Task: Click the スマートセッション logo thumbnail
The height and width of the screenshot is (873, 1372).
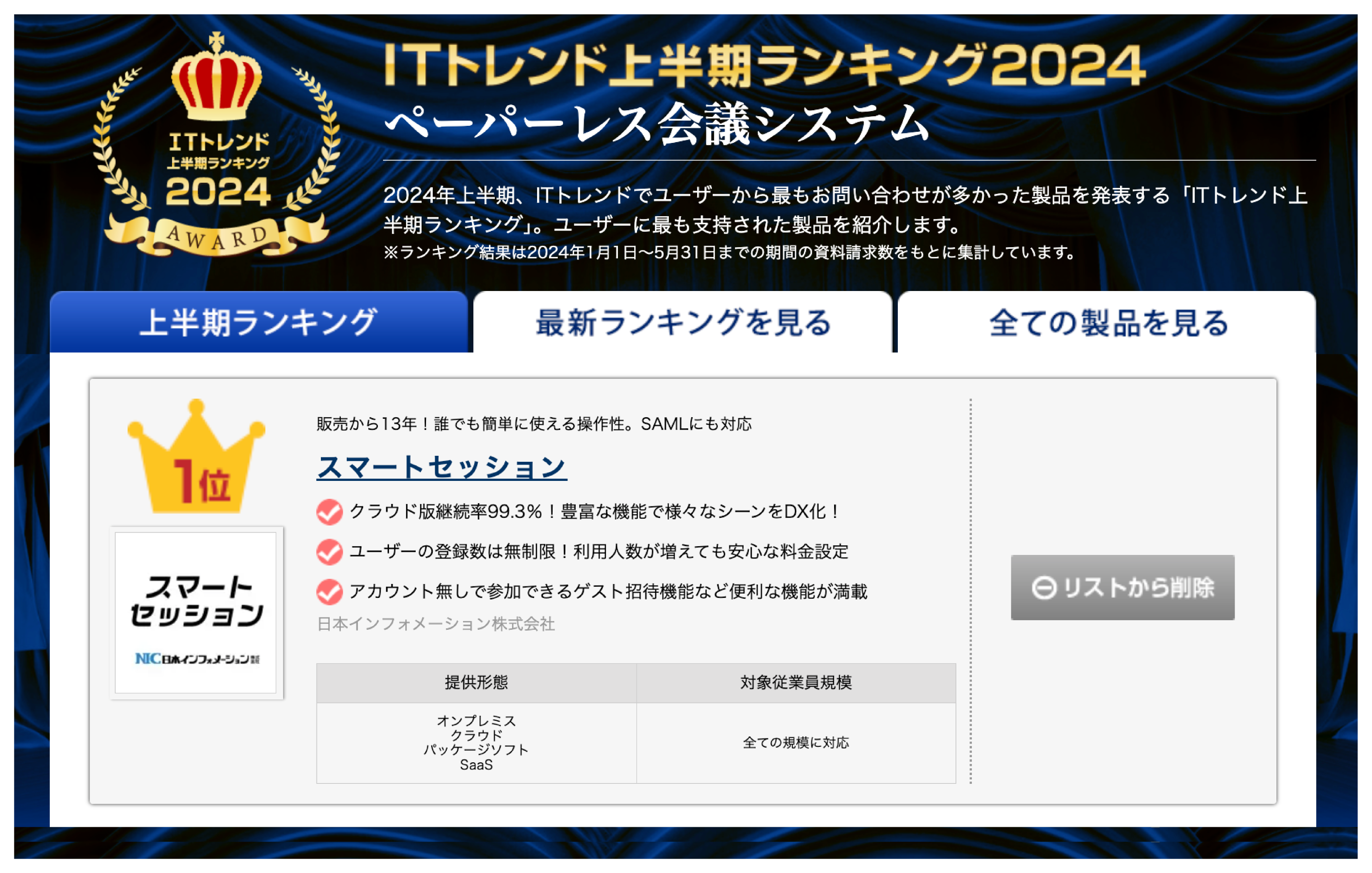Action: tap(196, 613)
